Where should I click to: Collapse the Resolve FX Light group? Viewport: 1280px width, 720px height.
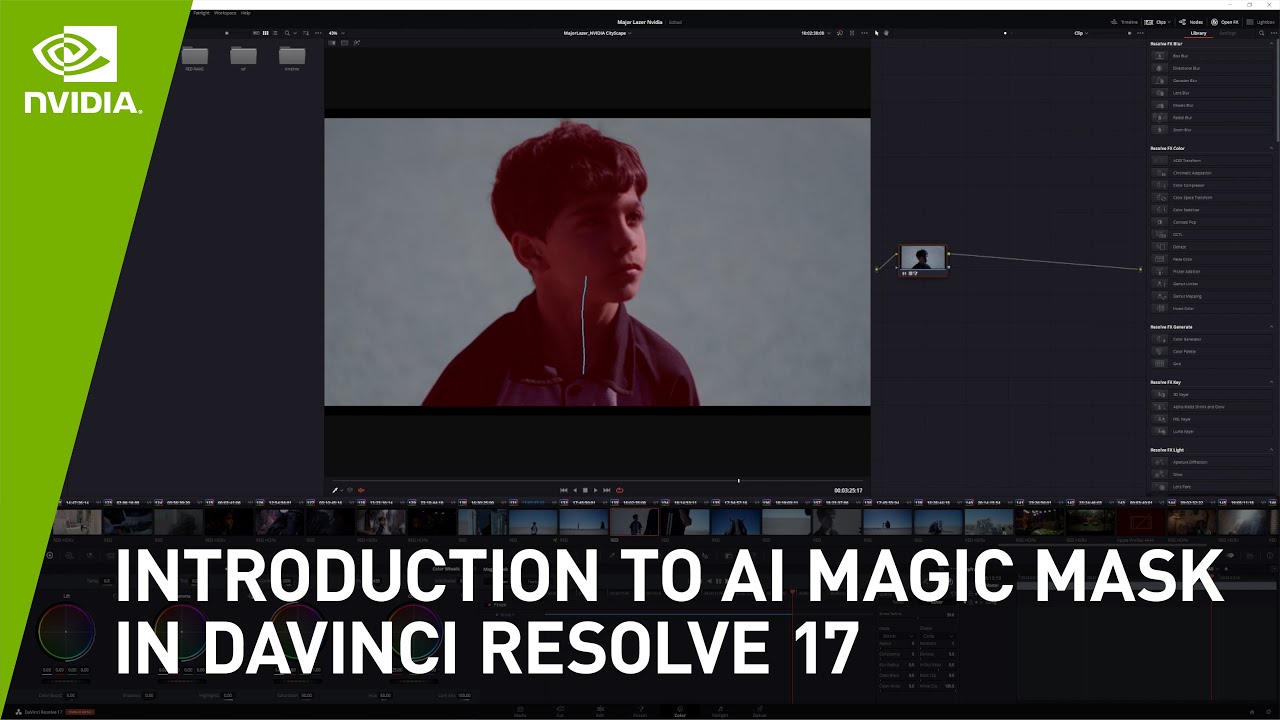(x=1272, y=450)
